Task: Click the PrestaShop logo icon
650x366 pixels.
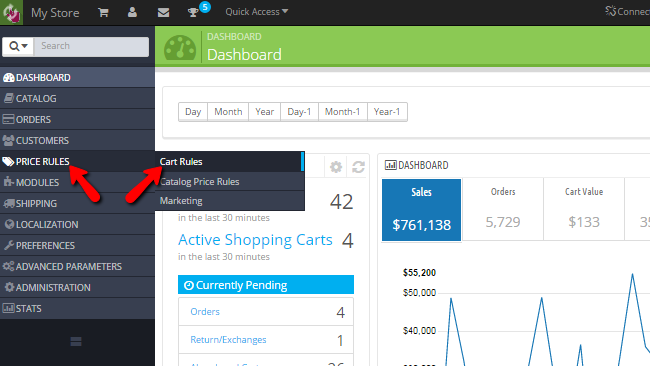Action: [x=11, y=12]
